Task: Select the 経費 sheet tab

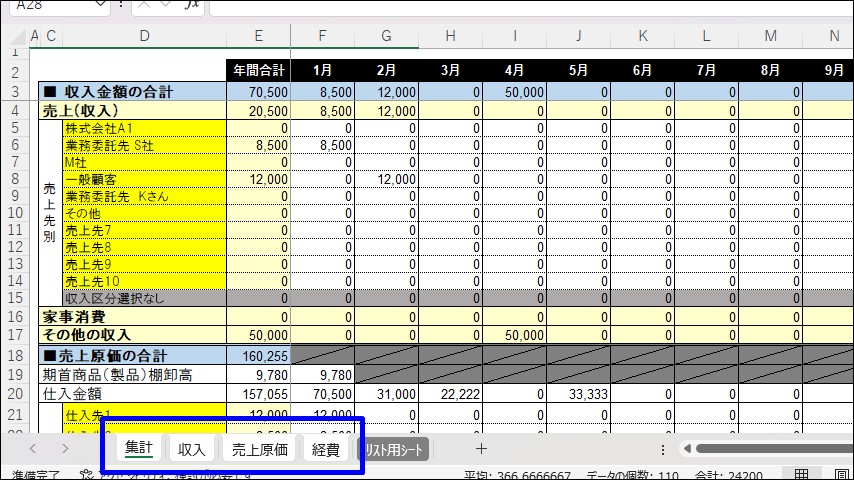Action: coord(326,450)
